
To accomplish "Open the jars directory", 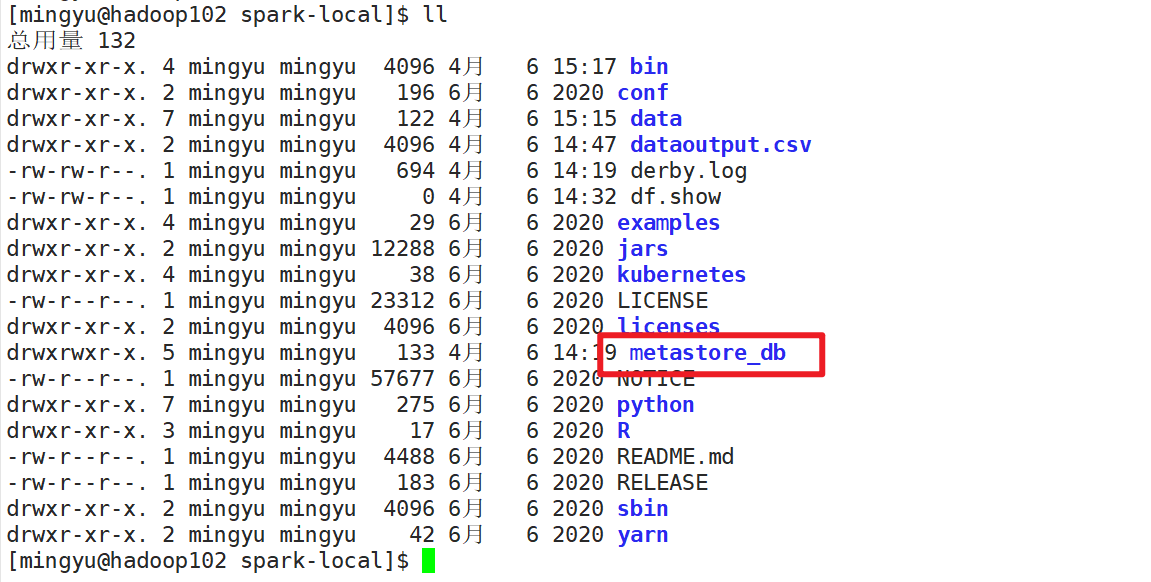I will pyautogui.click(x=642, y=248).
